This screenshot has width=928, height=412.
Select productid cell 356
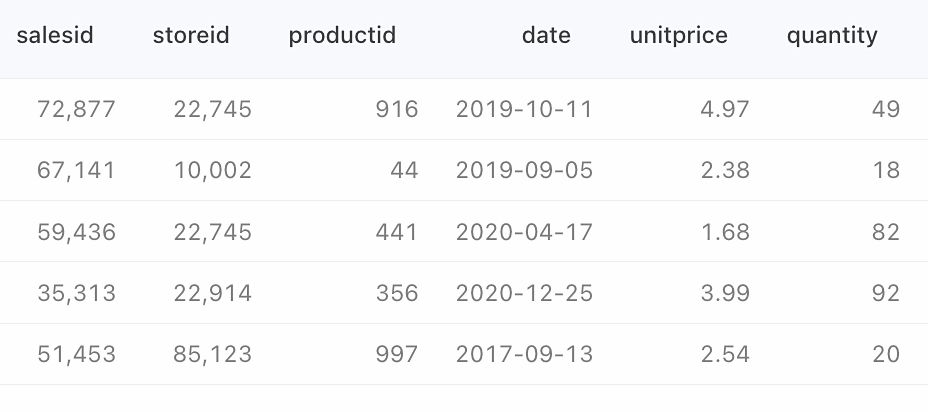tap(397, 293)
